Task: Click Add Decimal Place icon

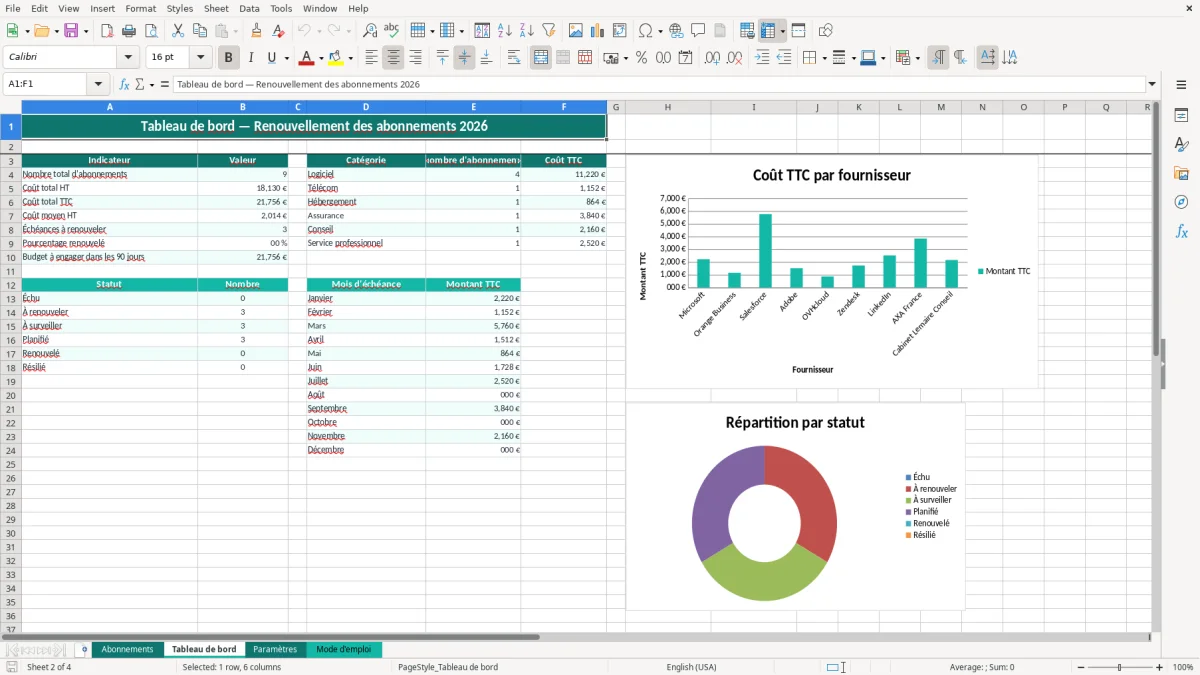Action: pyautogui.click(x=713, y=58)
